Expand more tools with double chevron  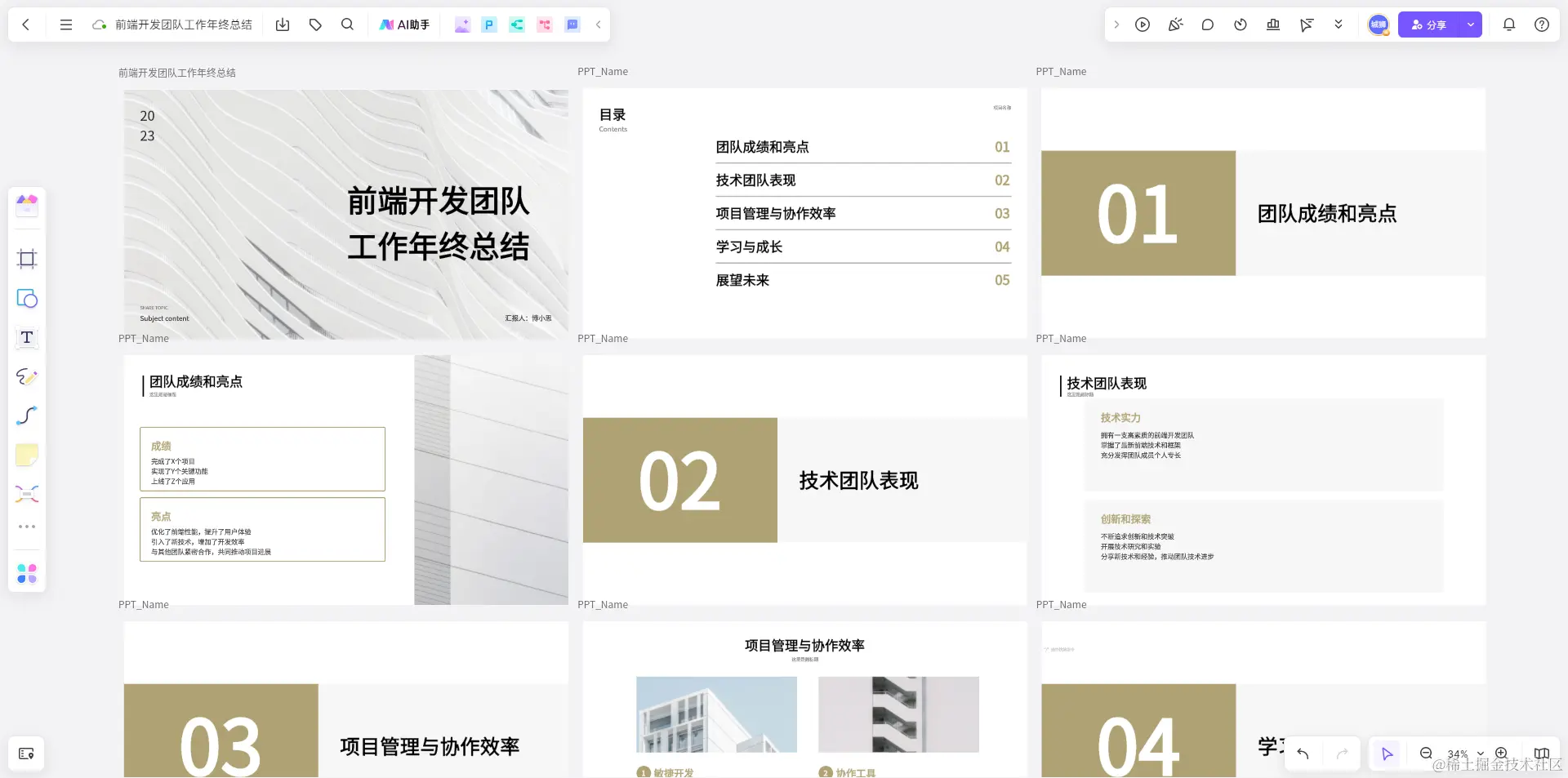pos(1339,24)
